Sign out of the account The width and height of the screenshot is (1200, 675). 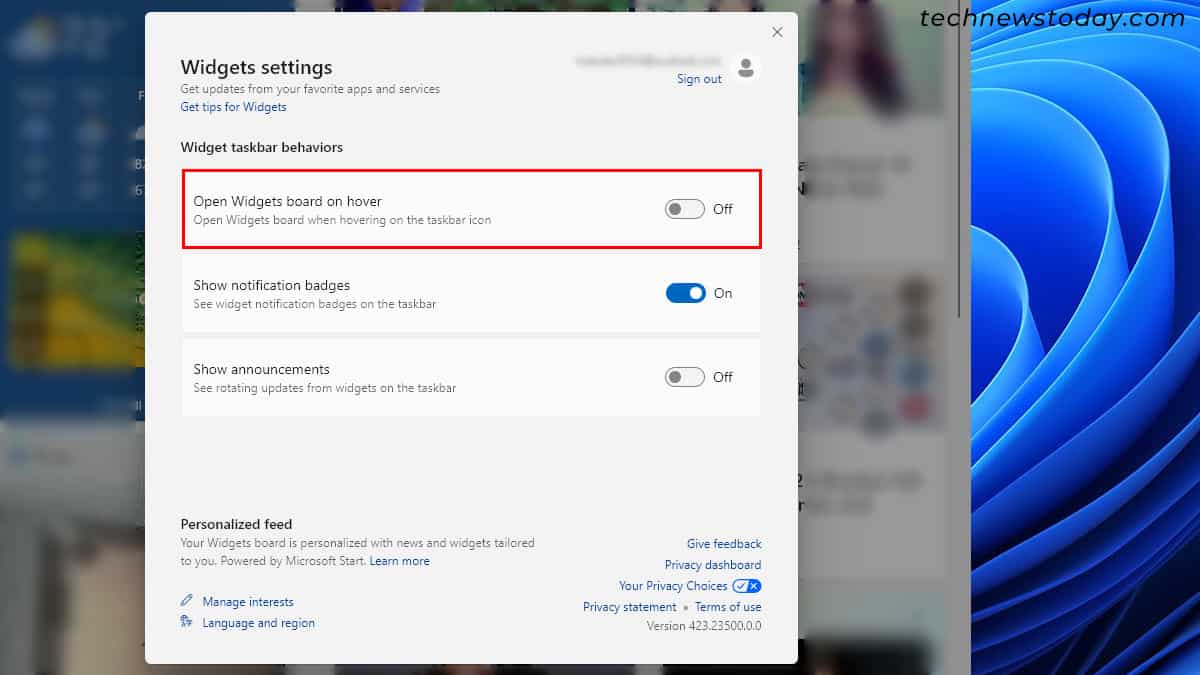coord(699,79)
